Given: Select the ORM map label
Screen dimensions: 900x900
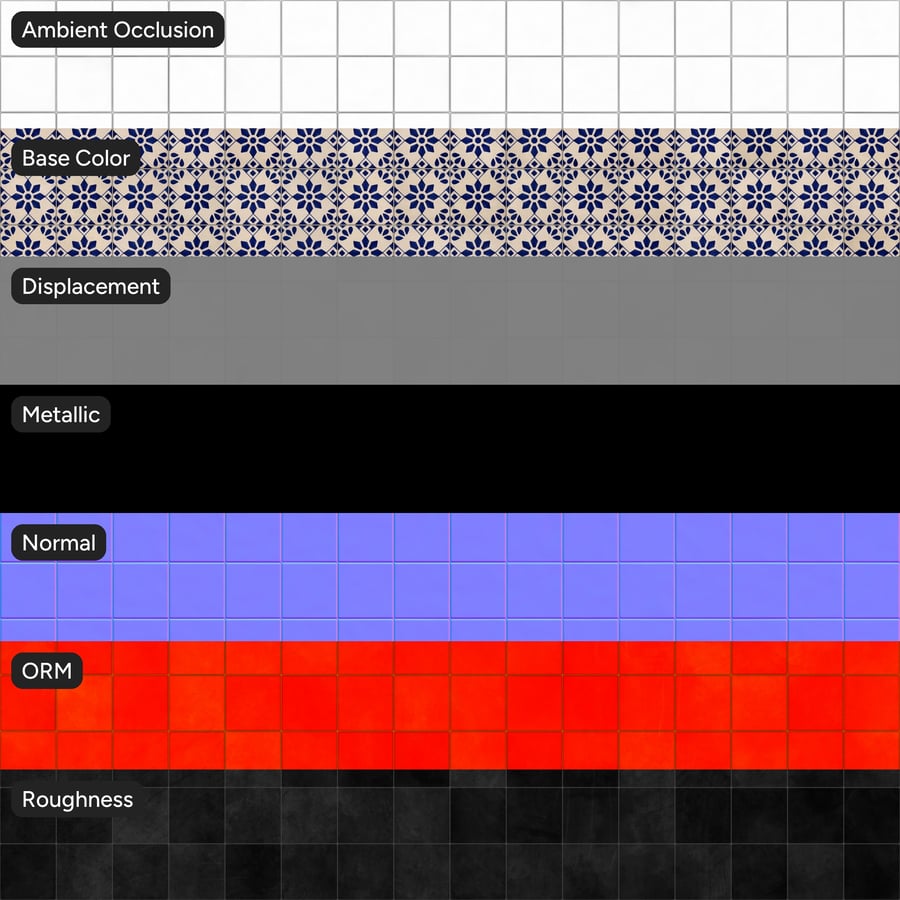Looking at the screenshot, I should [47, 670].
